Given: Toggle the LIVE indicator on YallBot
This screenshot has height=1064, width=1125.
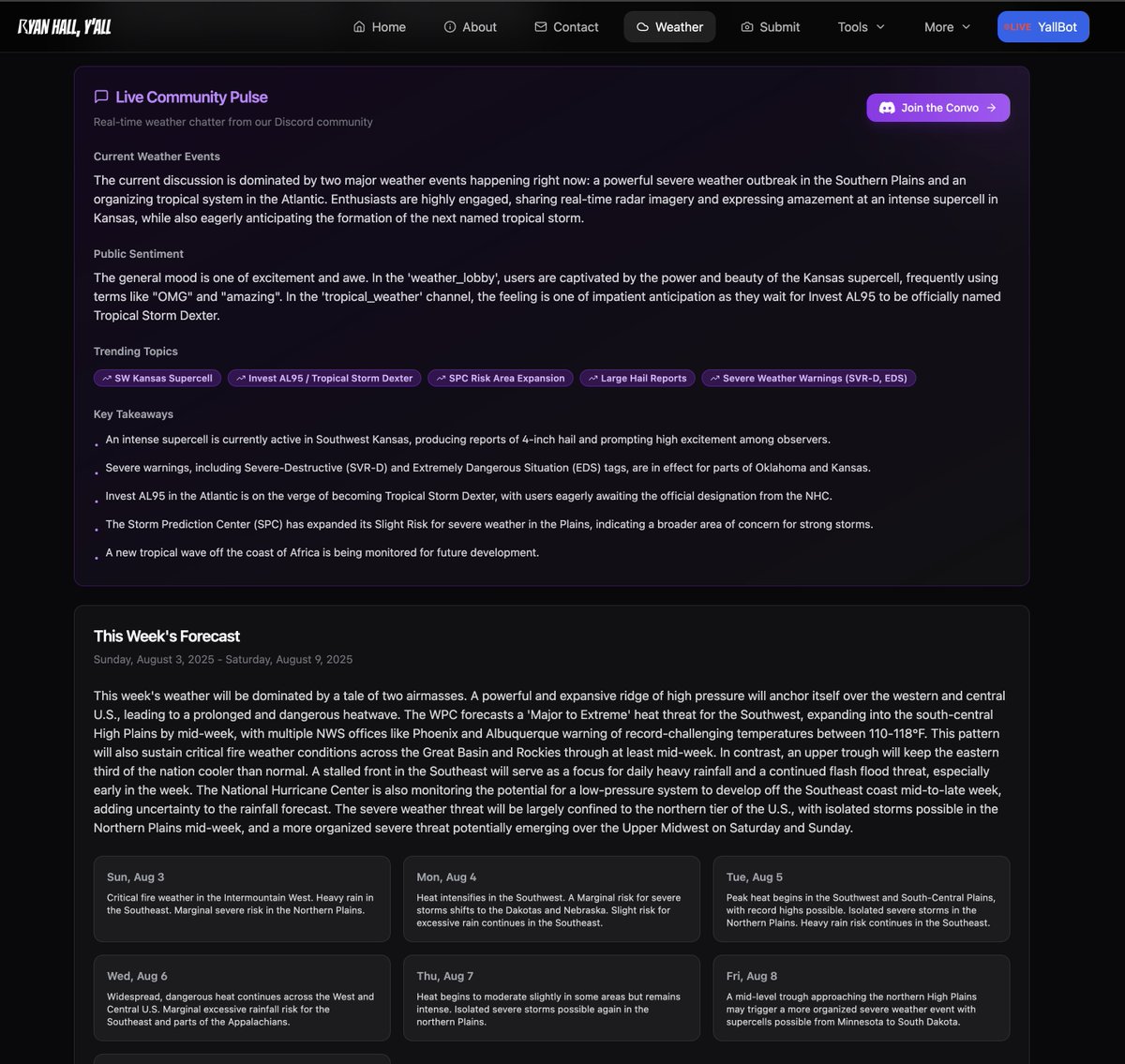Looking at the screenshot, I should 1017,26.
